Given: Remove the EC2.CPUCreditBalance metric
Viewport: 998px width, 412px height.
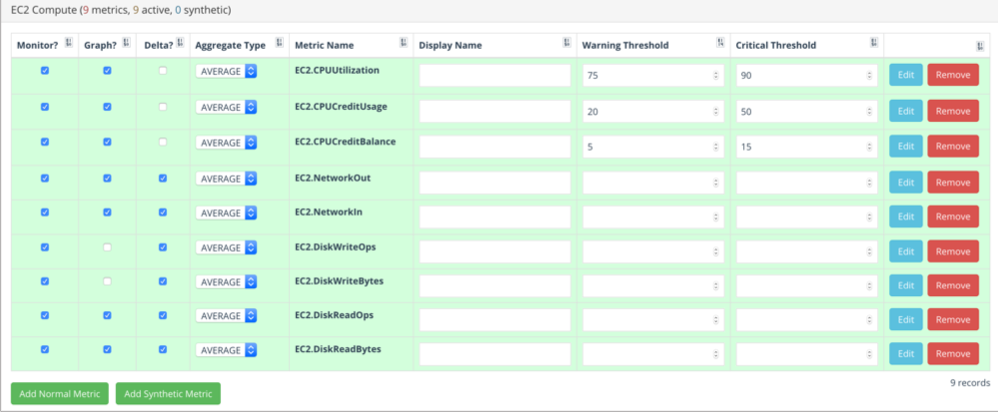Looking at the screenshot, I should 953,146.
